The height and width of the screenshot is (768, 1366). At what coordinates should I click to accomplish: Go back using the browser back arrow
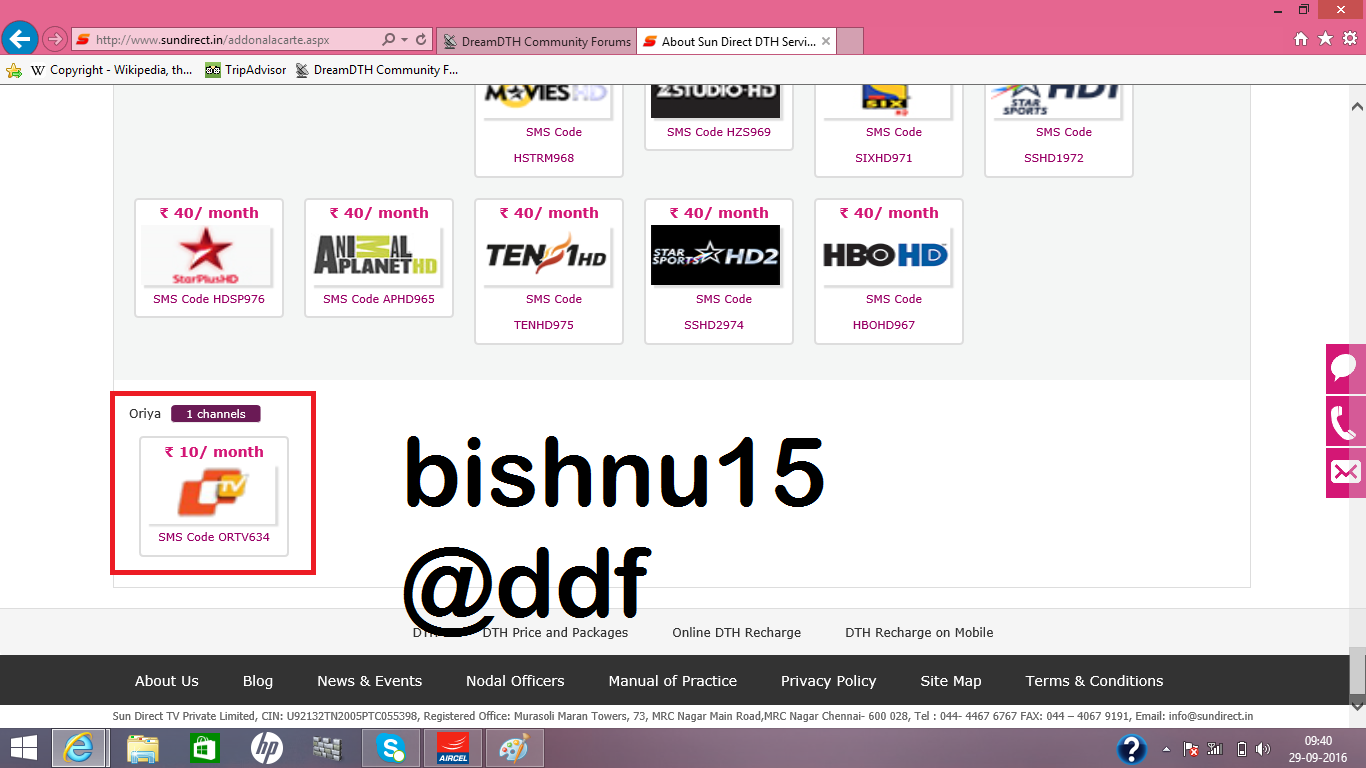20,39
